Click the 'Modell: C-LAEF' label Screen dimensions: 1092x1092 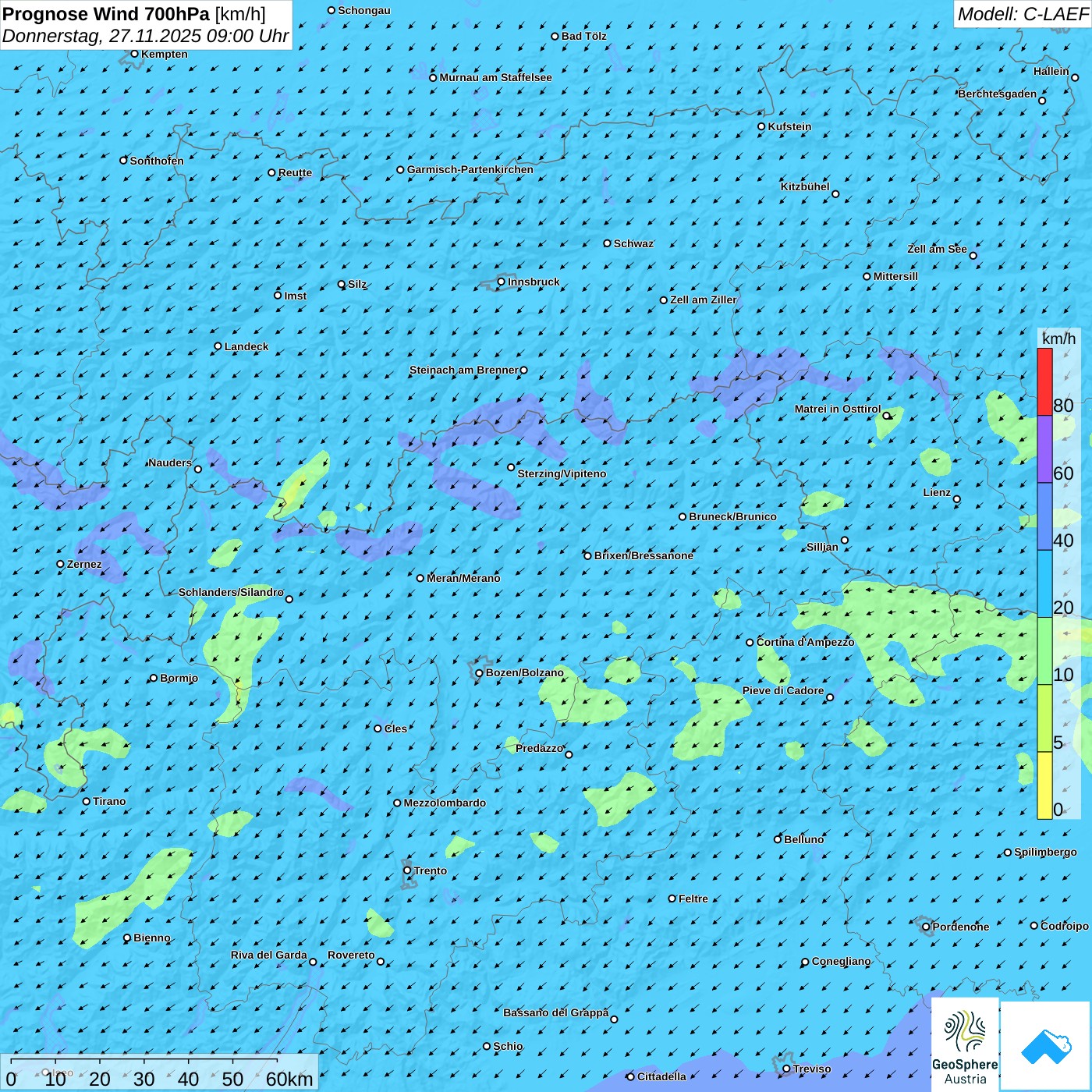click(1023, 14)
